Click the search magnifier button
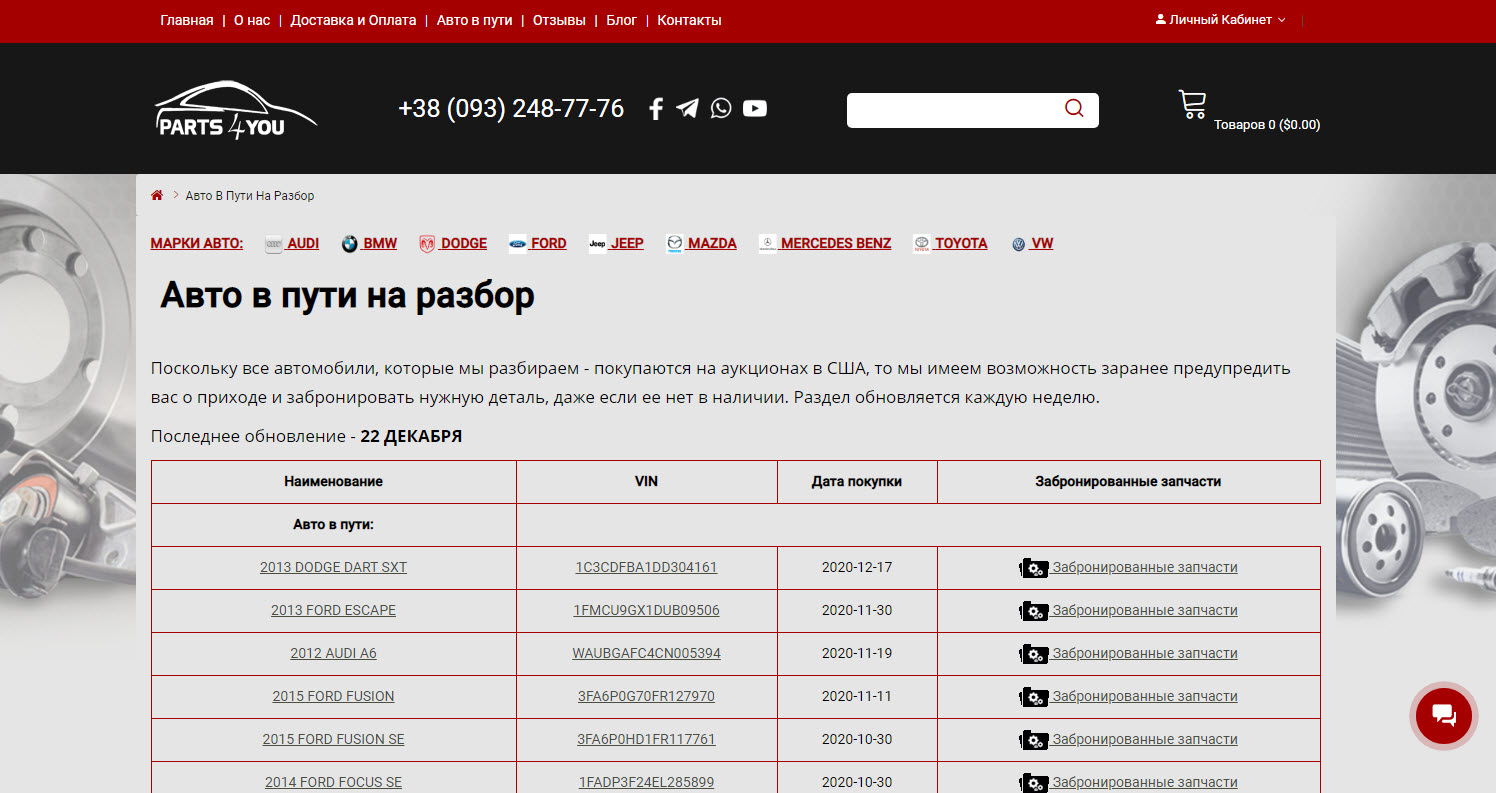Image resolution: width=1496 pixels, height=793 pixels. 1074,109
